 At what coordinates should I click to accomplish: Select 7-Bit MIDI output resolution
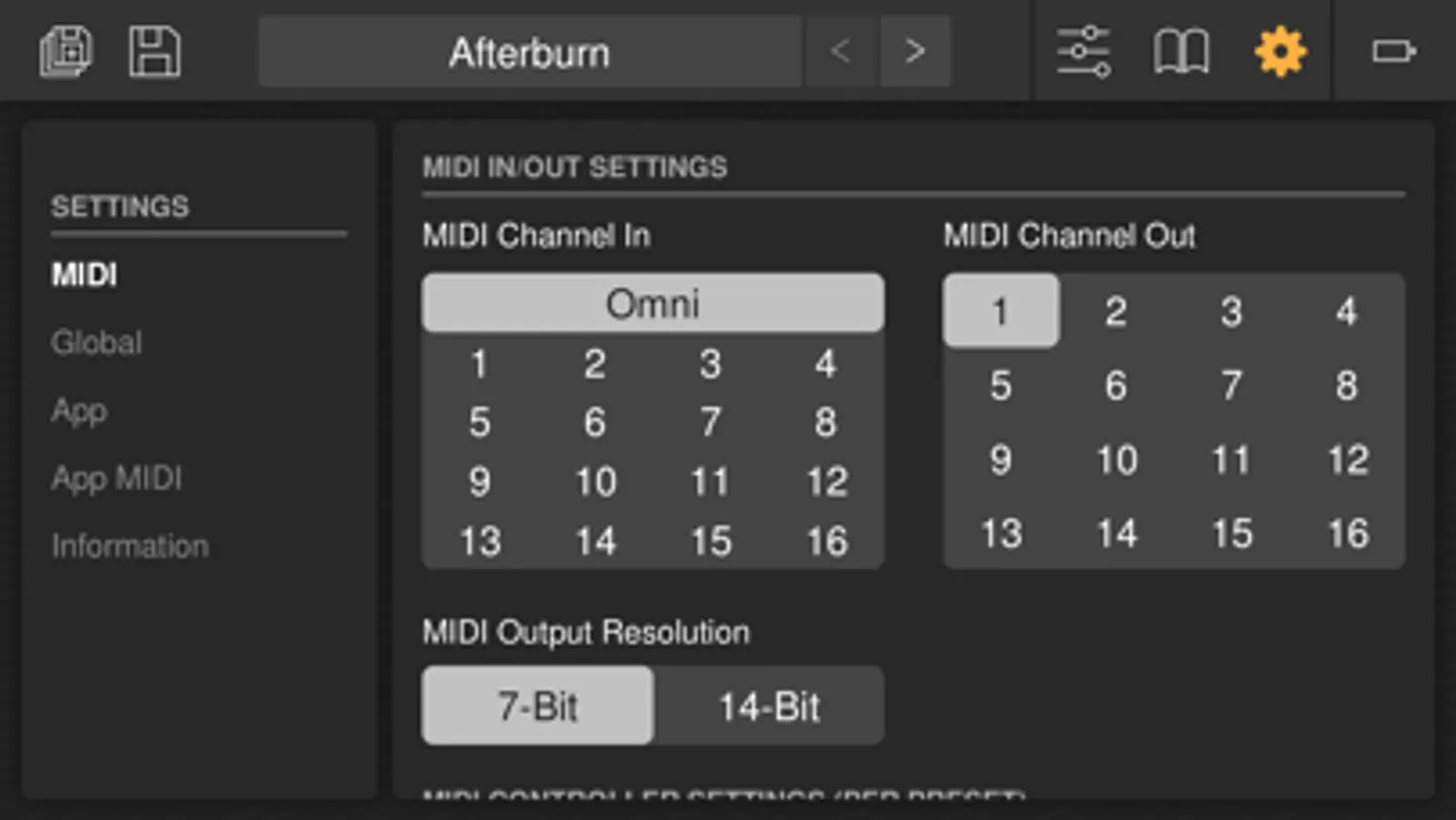(537, 706)
